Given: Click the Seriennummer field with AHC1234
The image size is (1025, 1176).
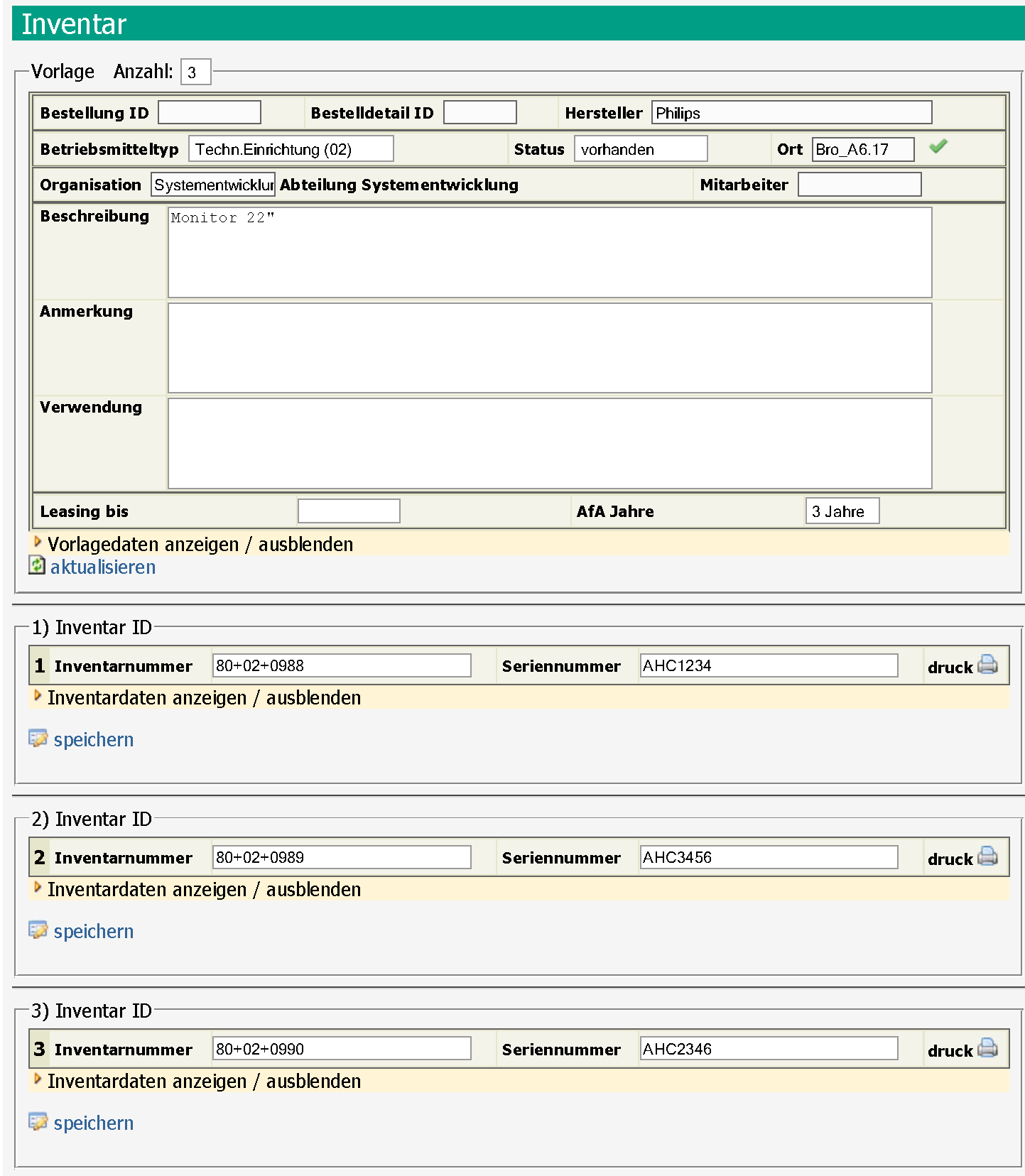Looking at the screenshot, I should click(768, 665).
